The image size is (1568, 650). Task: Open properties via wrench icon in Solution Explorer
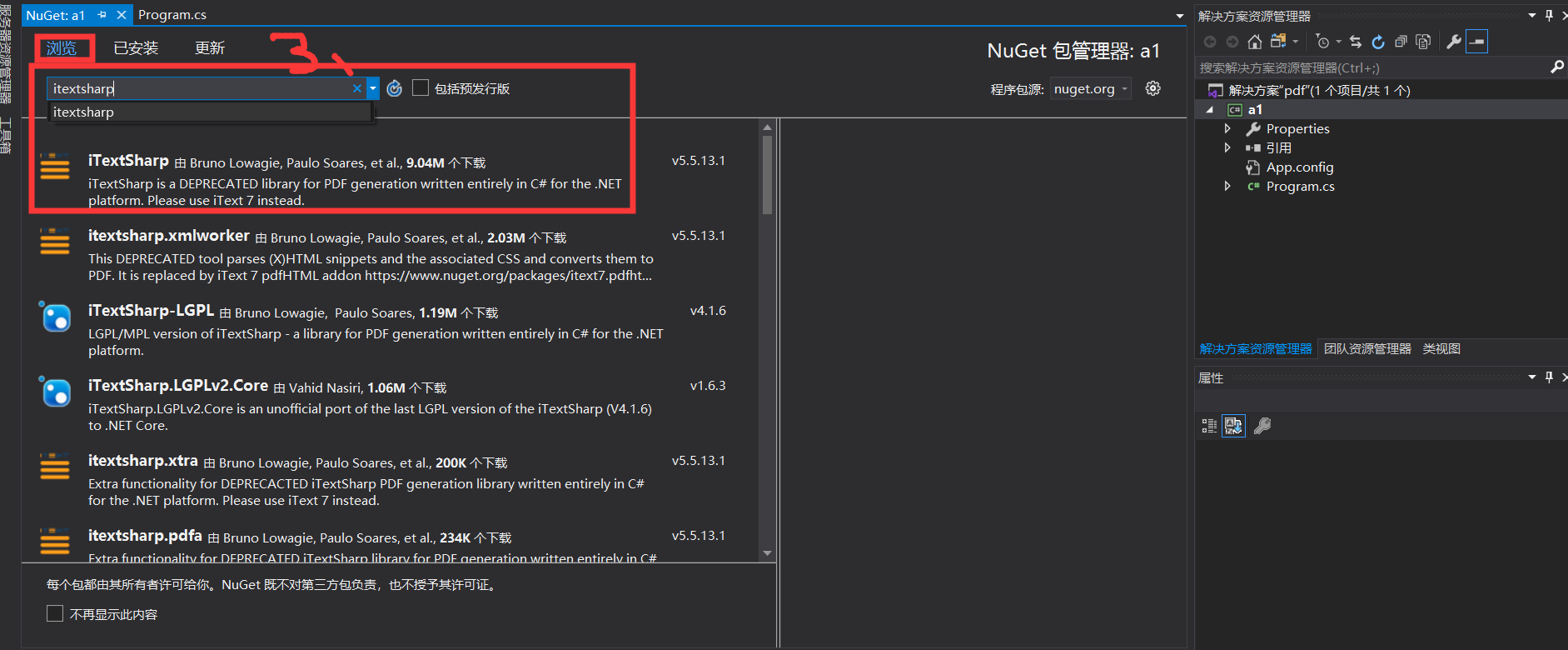click(1454, 42)
